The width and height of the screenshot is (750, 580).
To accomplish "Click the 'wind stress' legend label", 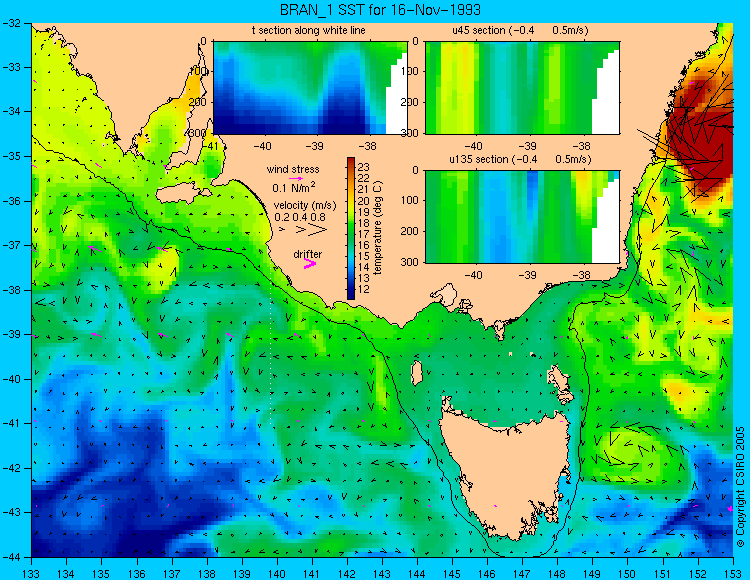I will (293, 169).
